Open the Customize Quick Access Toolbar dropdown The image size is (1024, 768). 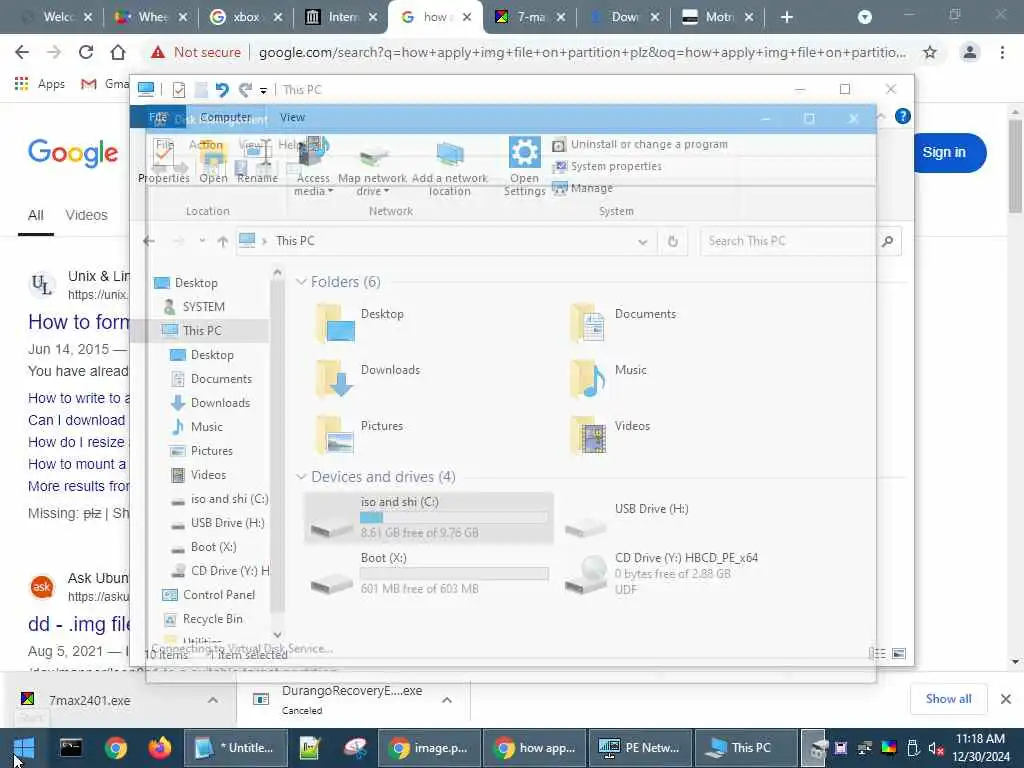coord(263,91)
